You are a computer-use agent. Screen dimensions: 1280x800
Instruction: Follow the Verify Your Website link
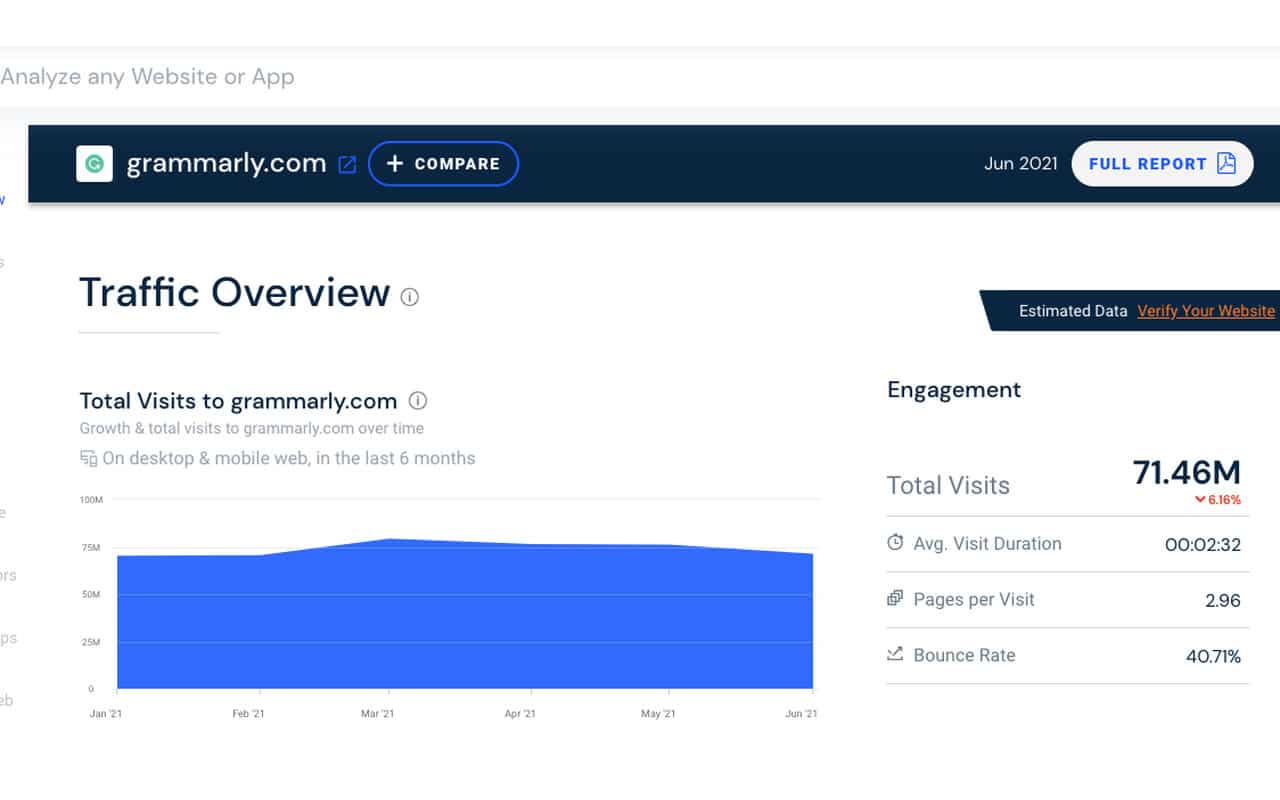point(1206,311)
